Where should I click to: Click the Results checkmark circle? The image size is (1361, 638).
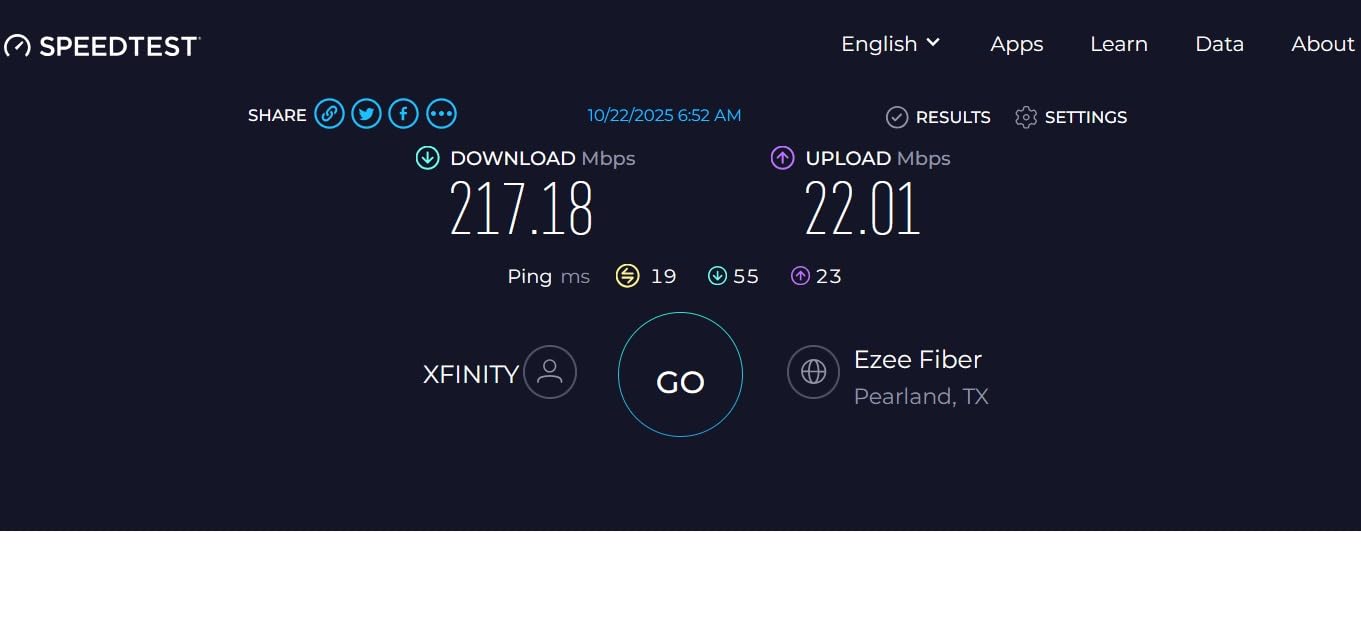897,117
